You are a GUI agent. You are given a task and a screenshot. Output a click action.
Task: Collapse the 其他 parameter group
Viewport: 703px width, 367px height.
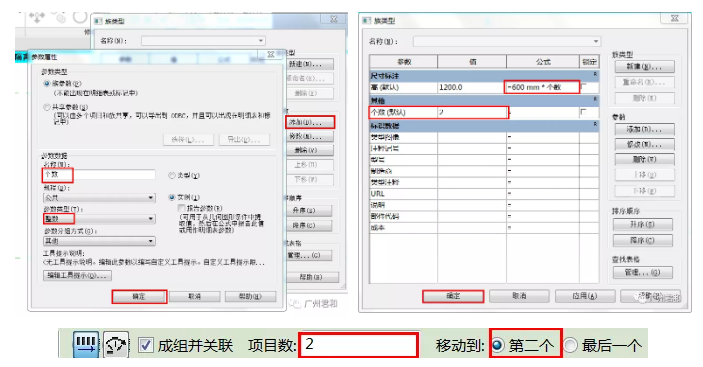[595, 99]
